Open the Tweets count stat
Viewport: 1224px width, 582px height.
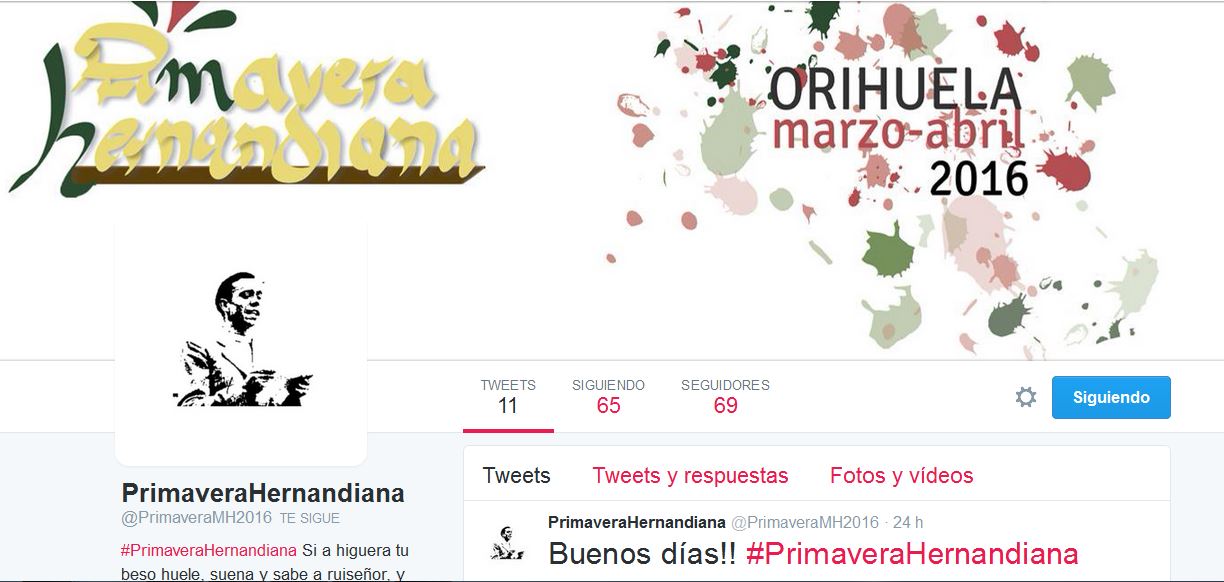508,396
